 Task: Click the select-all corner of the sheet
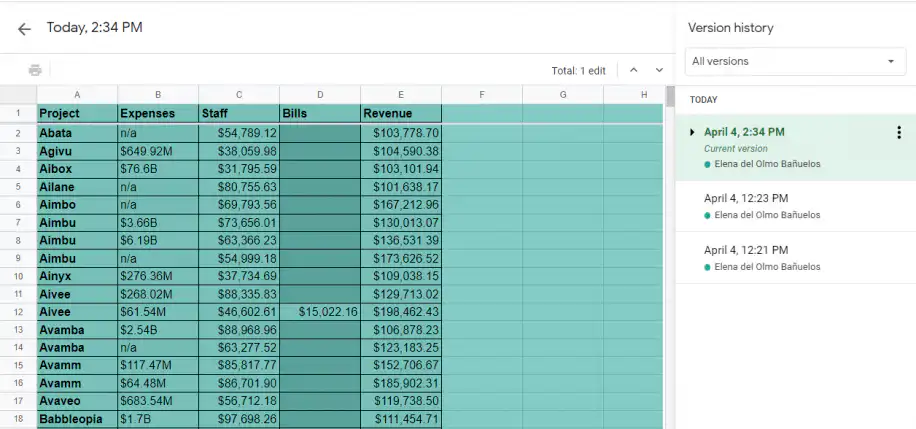pyautogui.click(x=18, y=94)
